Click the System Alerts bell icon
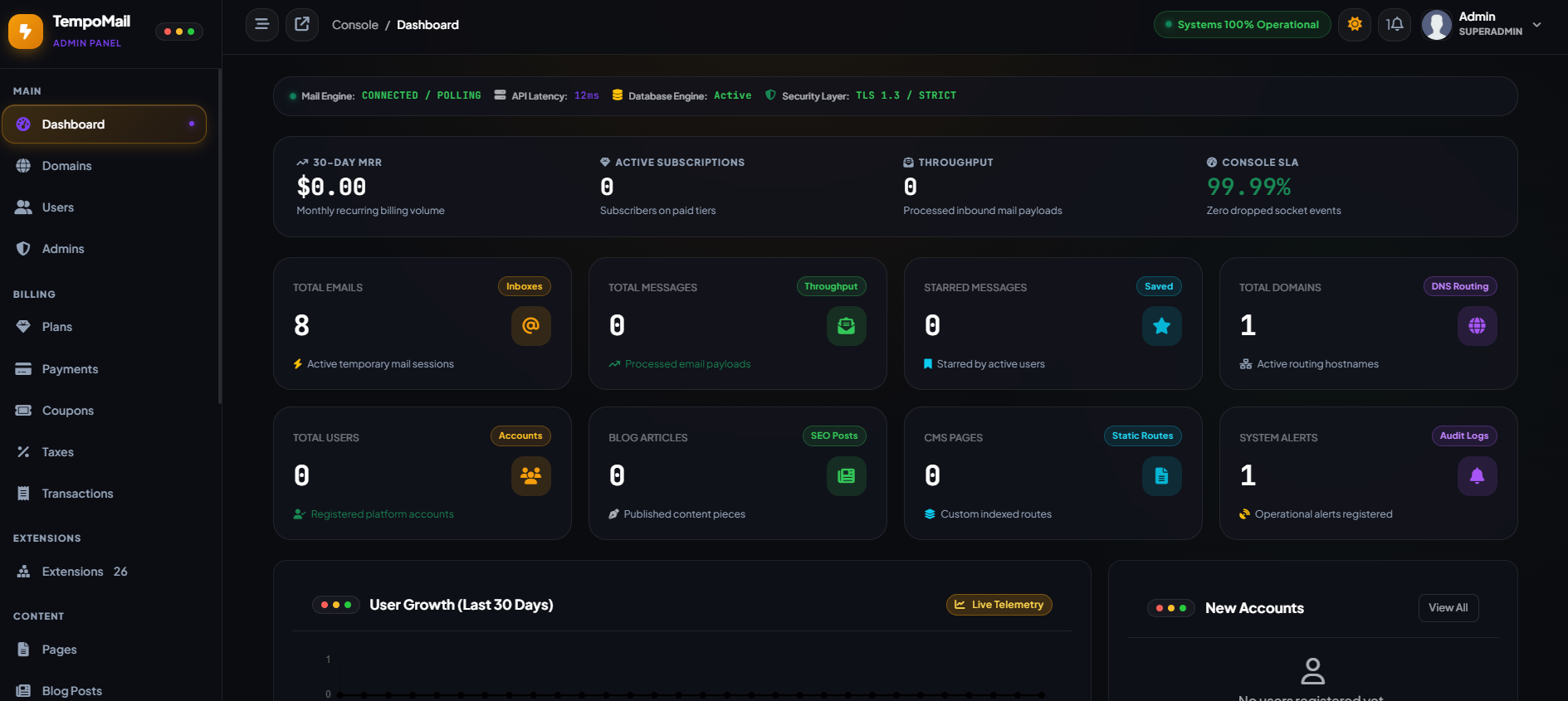This screenshot has height=701, width=1568. tap(1478, 476)
